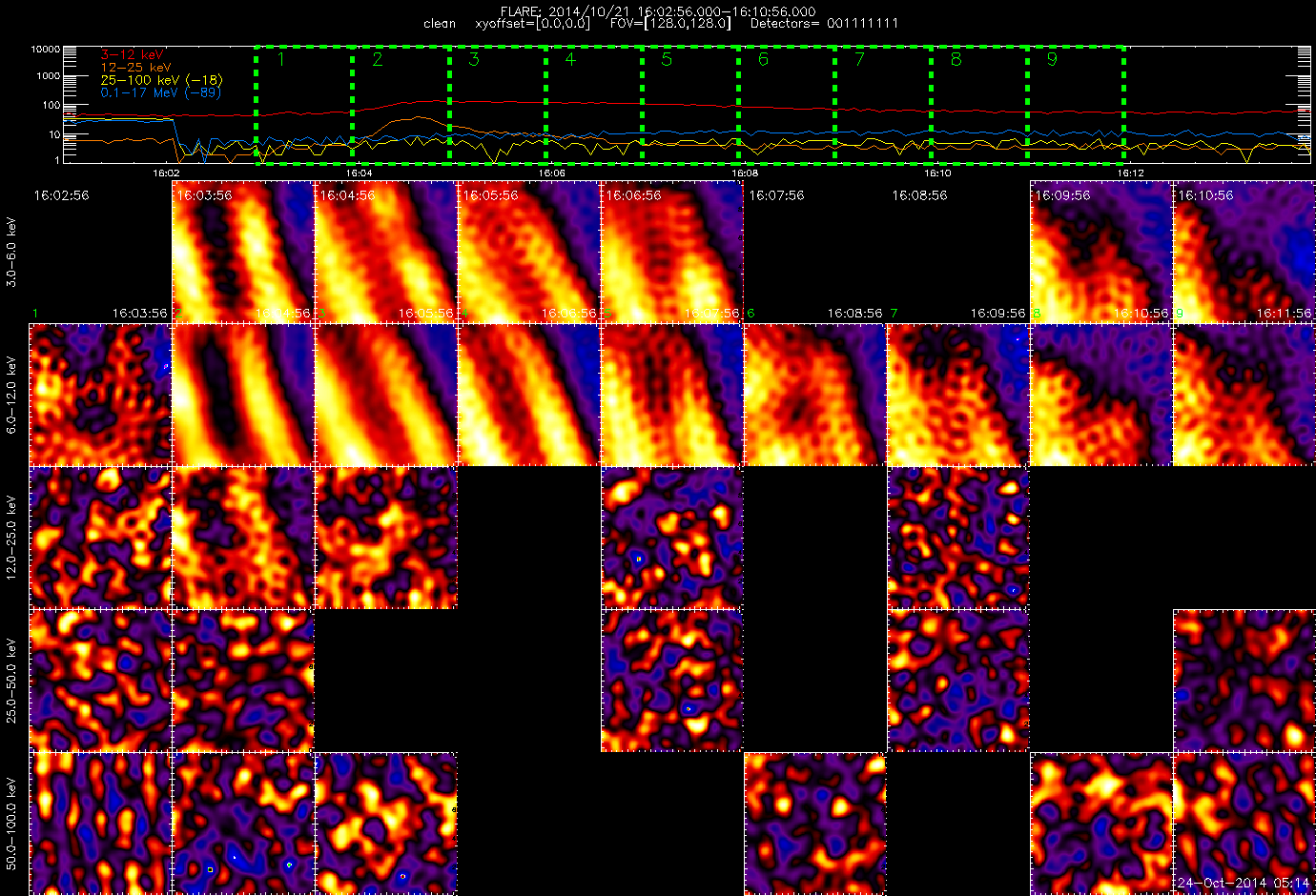Select the 12.0-25.0 keV image for interval 3
The width and height of the screenshot is (1316, 896).
click(x=386, y=538)
